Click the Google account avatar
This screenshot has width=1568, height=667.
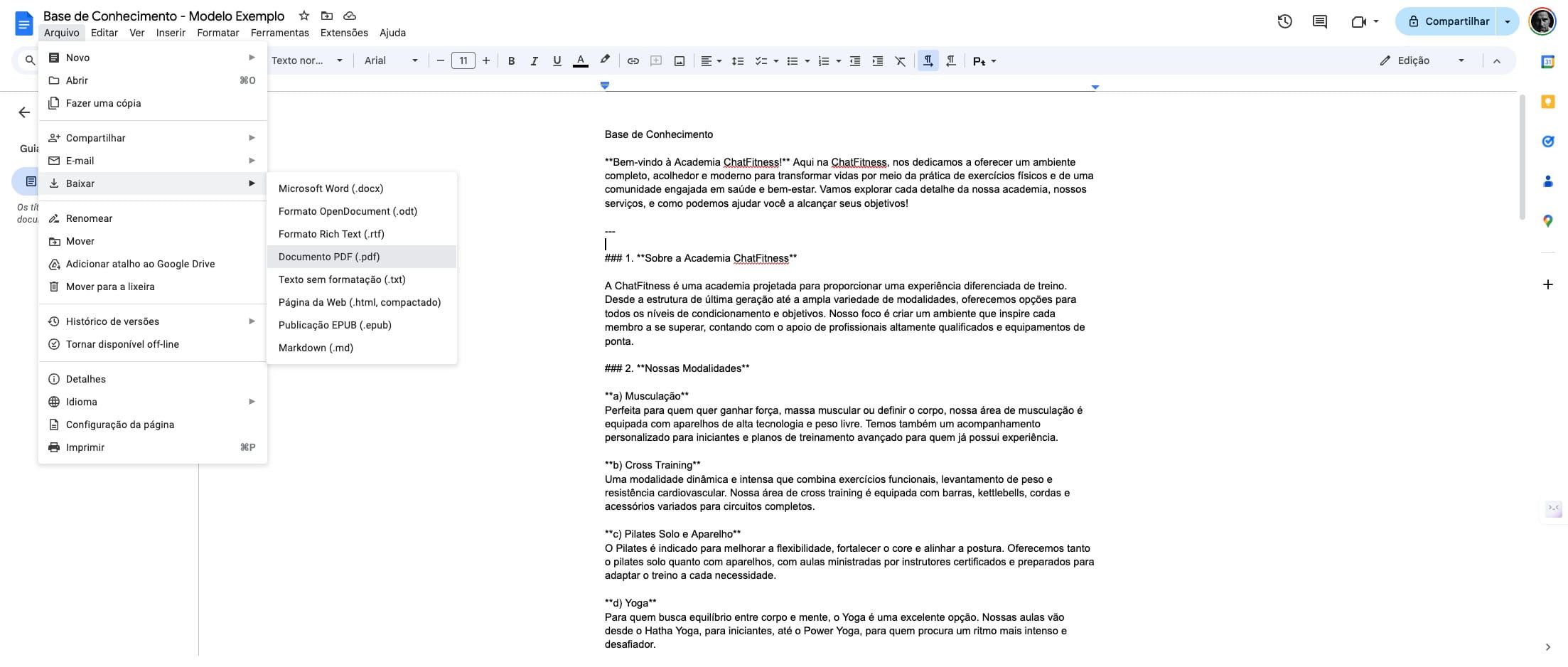click(x=1542, y=21)
